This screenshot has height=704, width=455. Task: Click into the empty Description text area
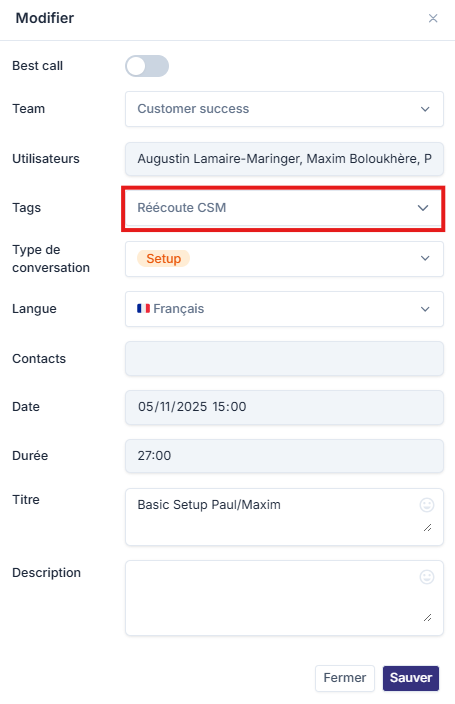point(284,598)
